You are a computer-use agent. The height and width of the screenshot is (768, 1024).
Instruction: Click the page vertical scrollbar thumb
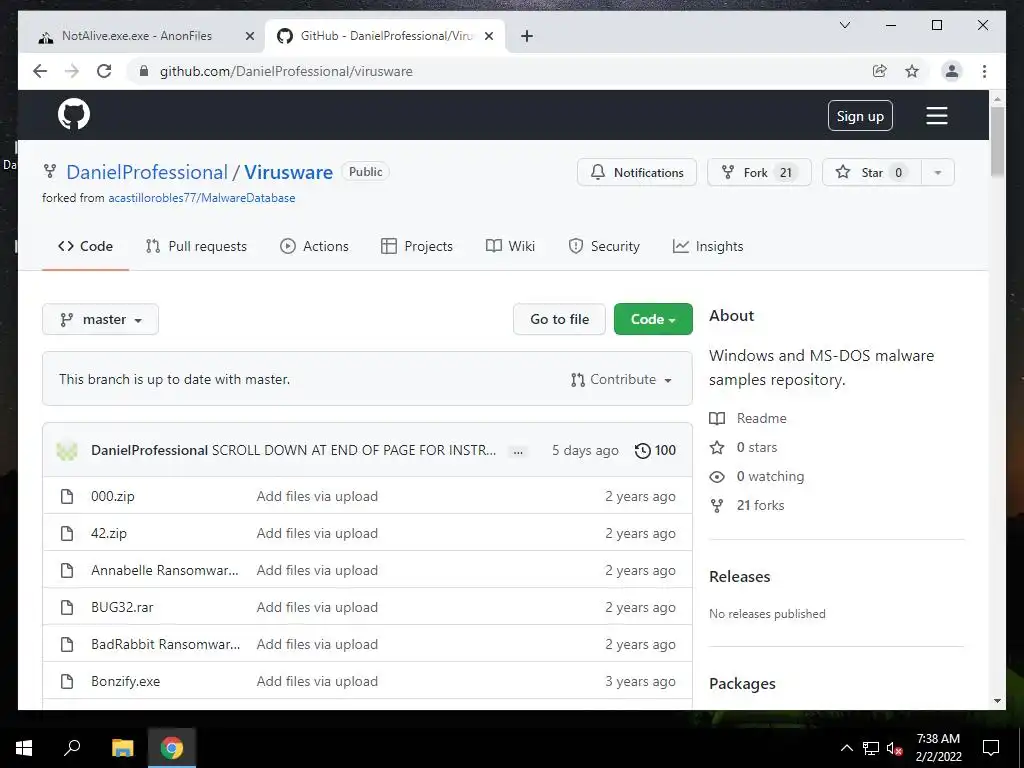(997, 140)
